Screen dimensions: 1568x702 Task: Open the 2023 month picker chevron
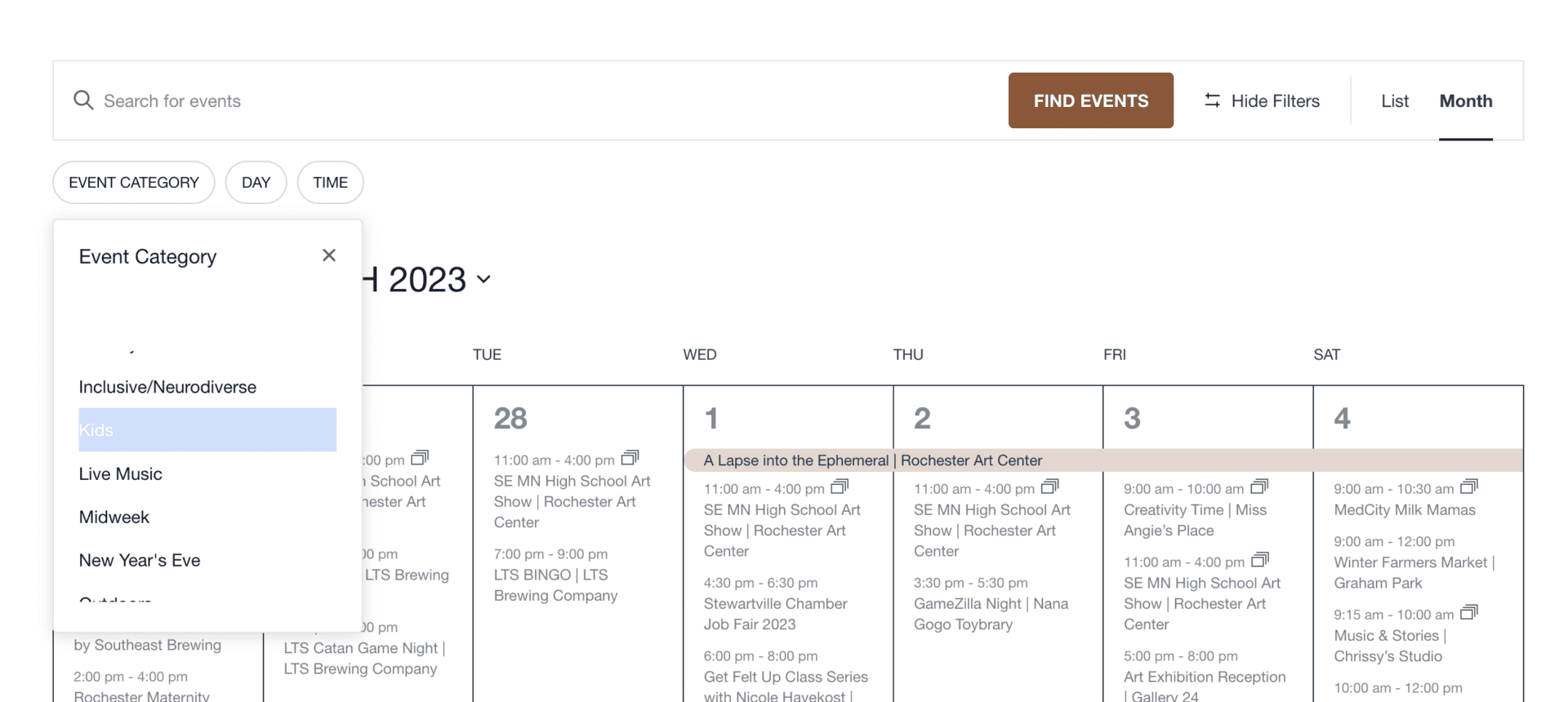483,279
